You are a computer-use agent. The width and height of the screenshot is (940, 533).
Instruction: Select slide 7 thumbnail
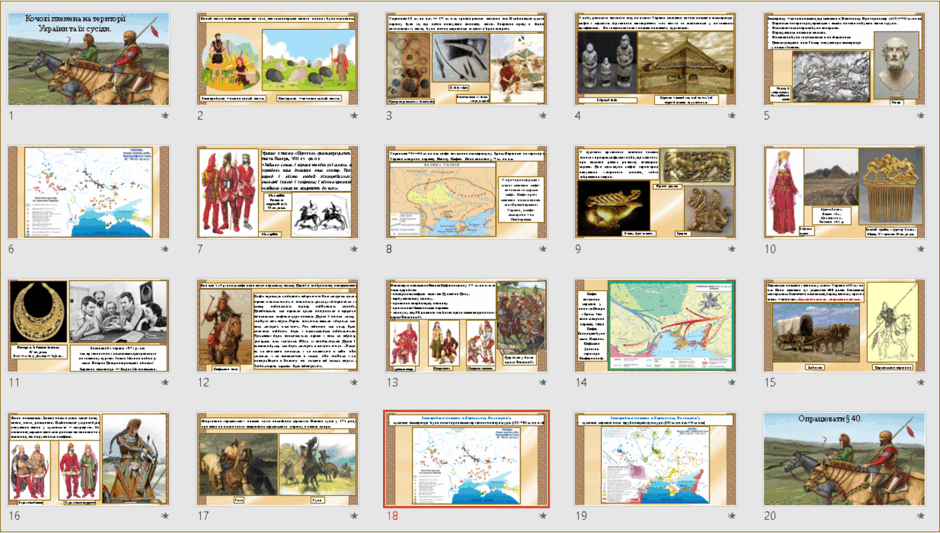point(278,192)
